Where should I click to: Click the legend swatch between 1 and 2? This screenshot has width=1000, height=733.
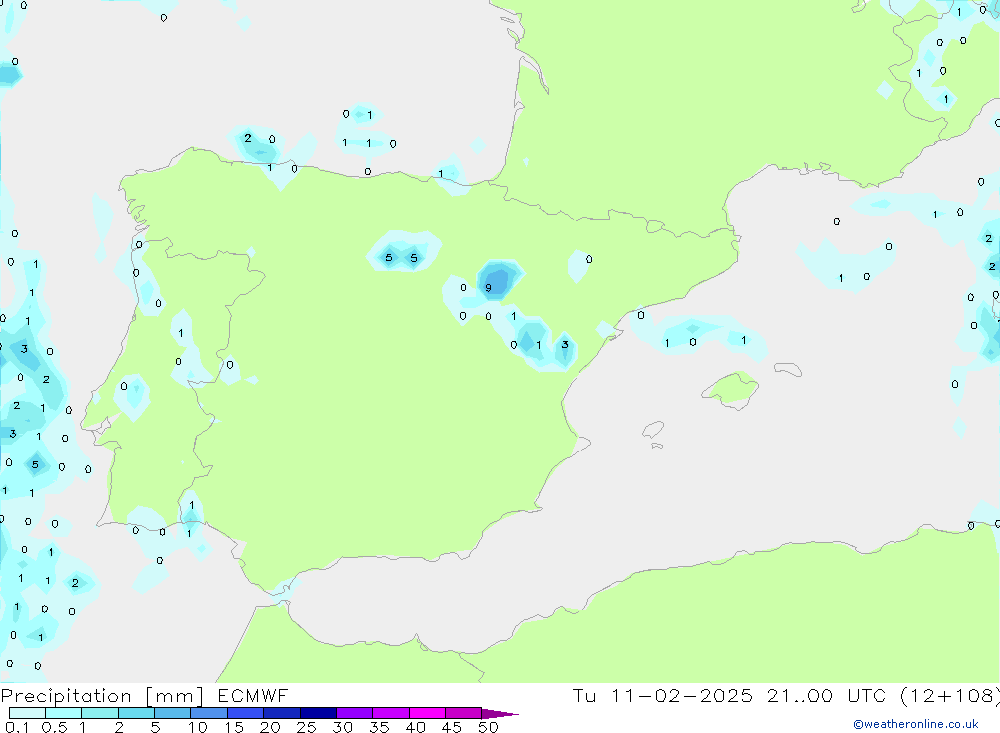(x=99, y=713)
